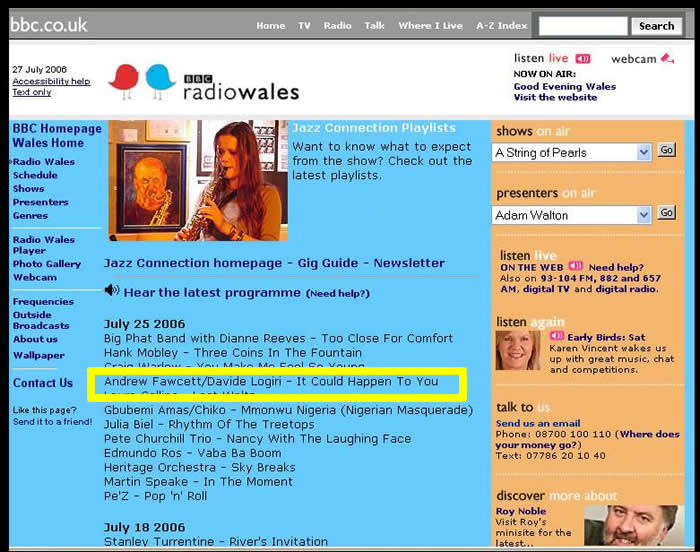Image resolution: width=700 pixels, height=552 pixels.
Task: Click the speaker icon next to ON THE WEB
Action: point(575,267)
